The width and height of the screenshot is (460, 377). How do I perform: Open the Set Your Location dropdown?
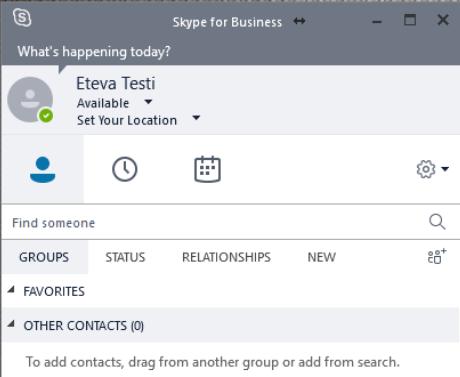(x=196, y=118)
